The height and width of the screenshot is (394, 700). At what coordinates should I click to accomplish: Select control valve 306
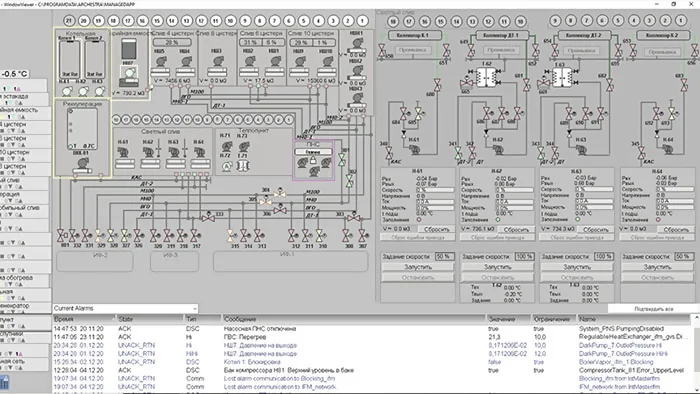point(280,209)
